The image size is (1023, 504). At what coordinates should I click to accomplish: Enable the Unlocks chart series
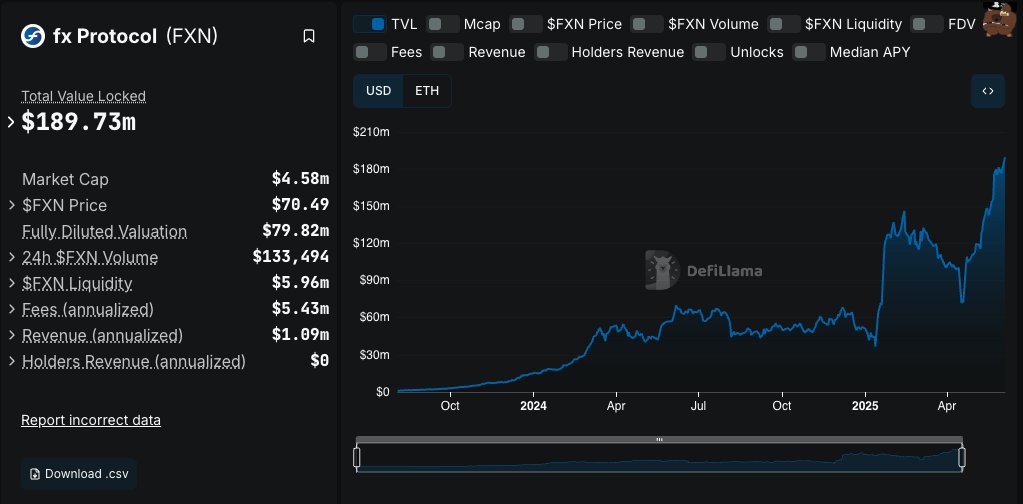click(x=709, y=52)
